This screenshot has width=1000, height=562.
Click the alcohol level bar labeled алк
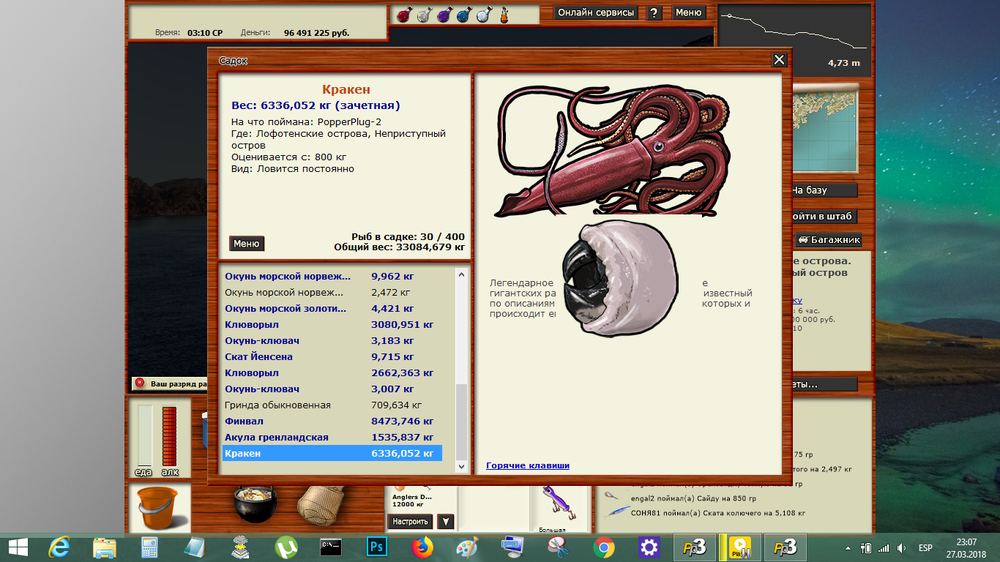click(169, 437)
